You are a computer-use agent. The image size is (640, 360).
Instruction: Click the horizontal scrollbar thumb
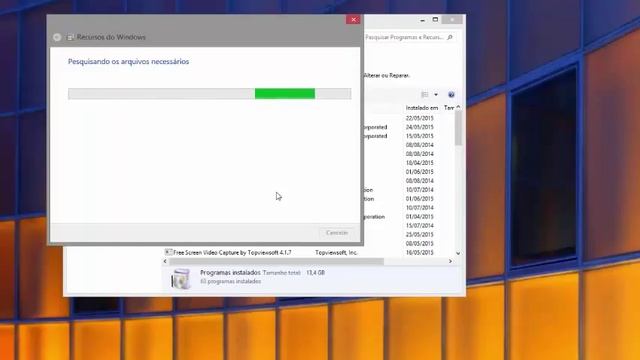point(276,261)
